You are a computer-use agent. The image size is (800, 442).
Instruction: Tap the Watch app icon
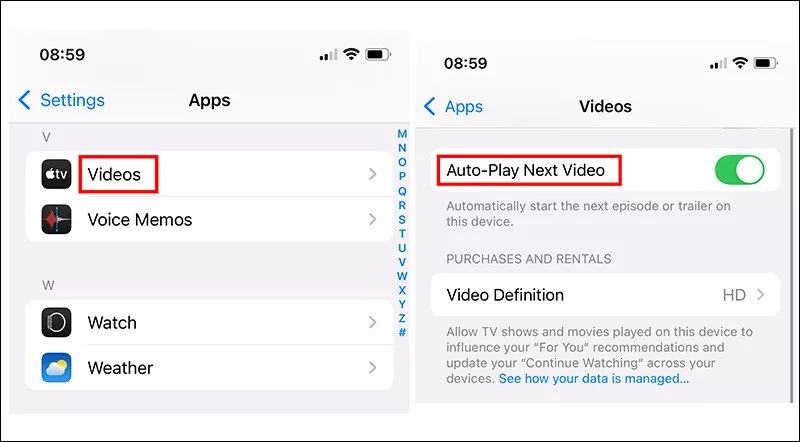pos(57,323)
